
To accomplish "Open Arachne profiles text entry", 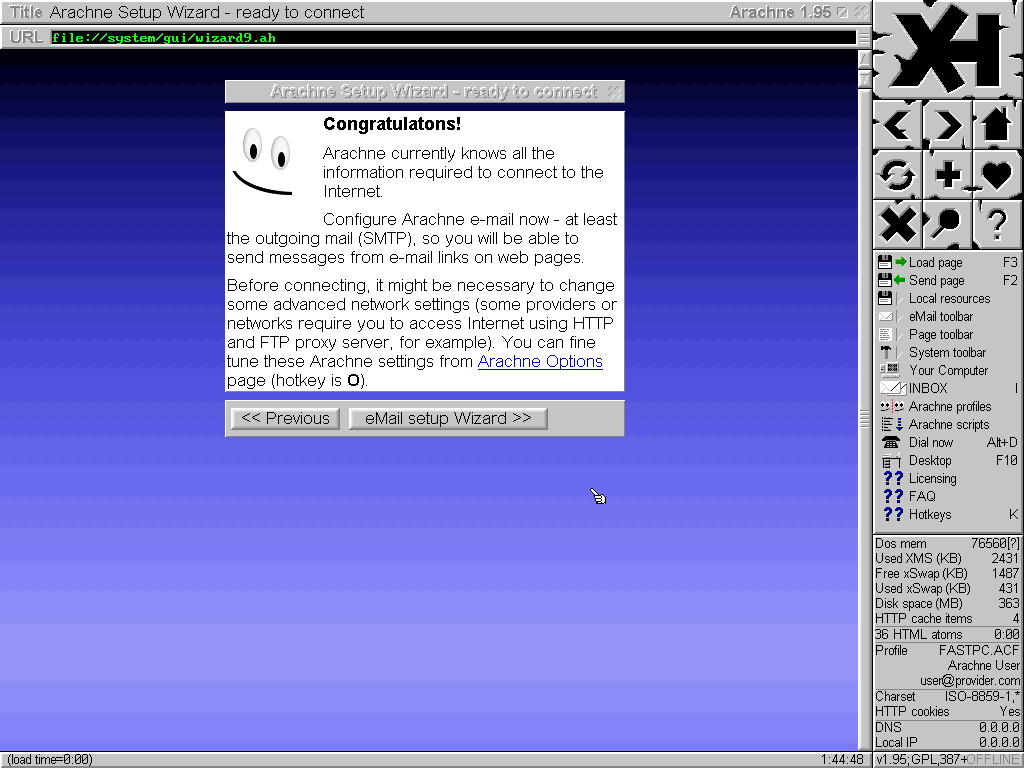I will (950, 406).
